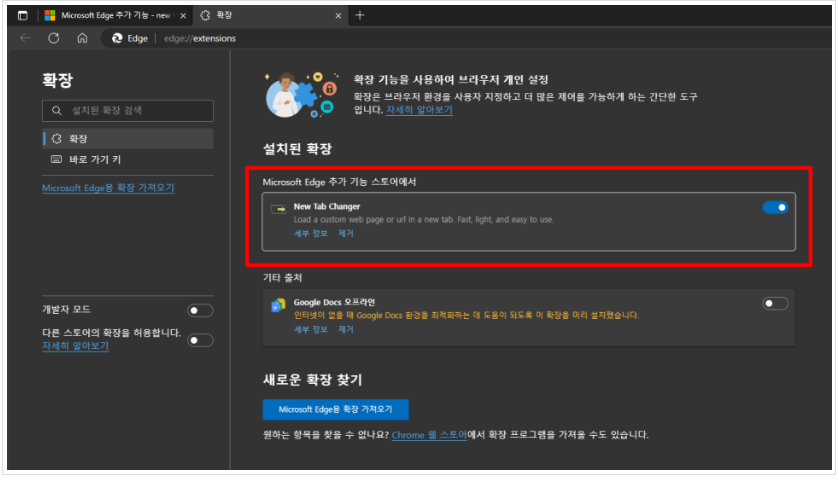This screenshot has width=839, height=480.
Task: Switch to the 확장 tab
Action: tap(270, 16)
